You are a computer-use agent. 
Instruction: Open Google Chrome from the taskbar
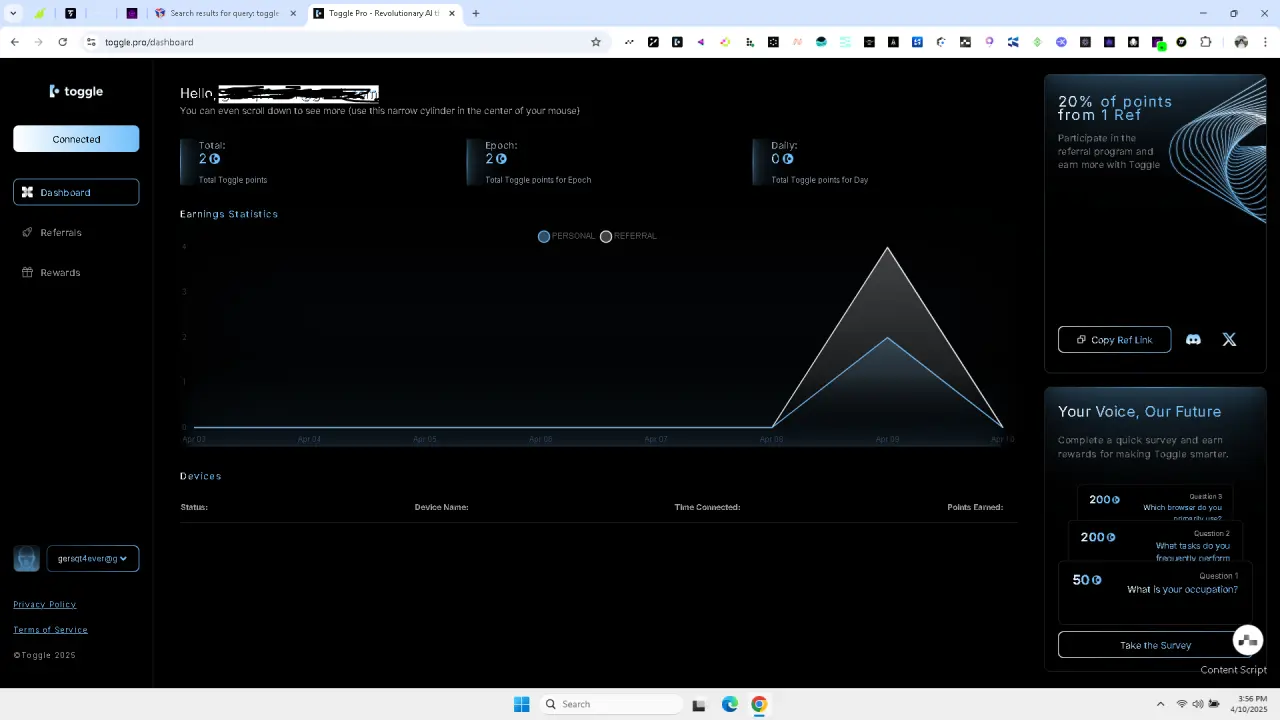click(759, 704)
